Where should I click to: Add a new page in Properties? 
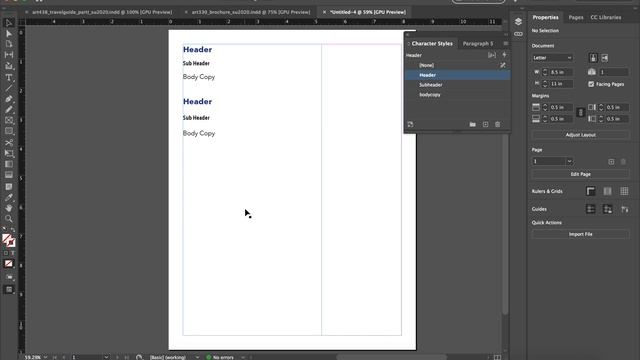611,162
